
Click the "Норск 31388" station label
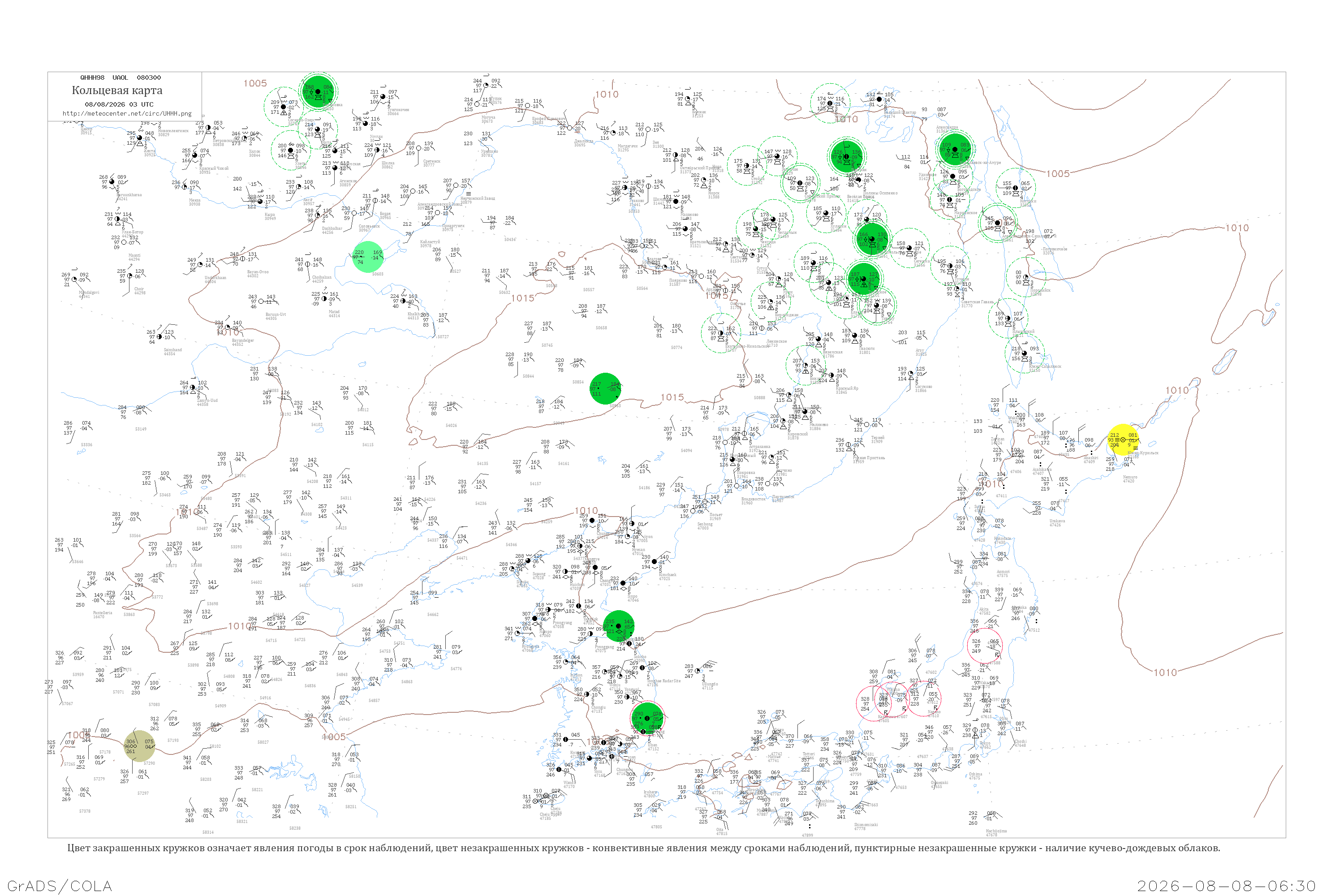[714, 194]
